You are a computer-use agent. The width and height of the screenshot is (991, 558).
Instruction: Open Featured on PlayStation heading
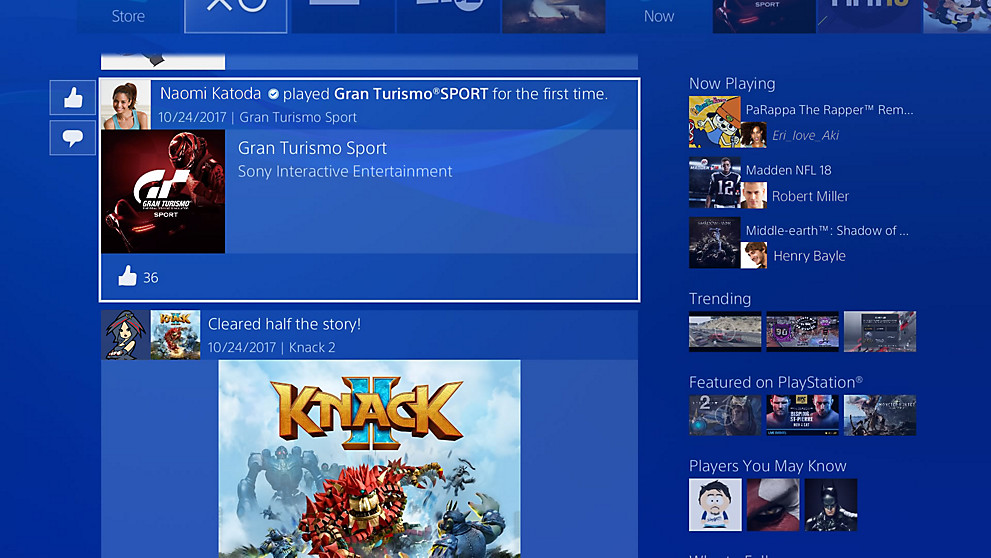775,382
